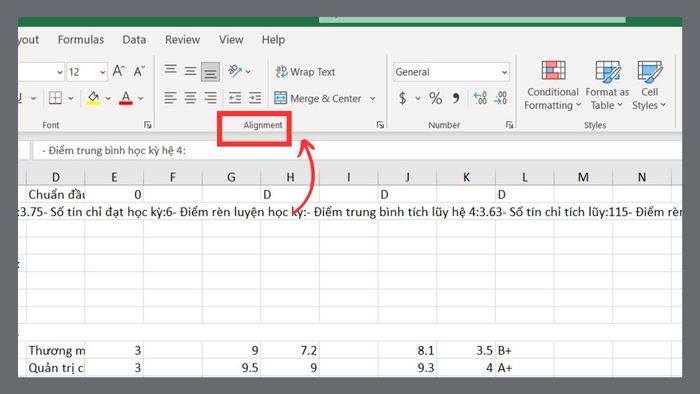Select the cell with value 7.2
This screenshot has height=394, width=700.
coord(290,350)
